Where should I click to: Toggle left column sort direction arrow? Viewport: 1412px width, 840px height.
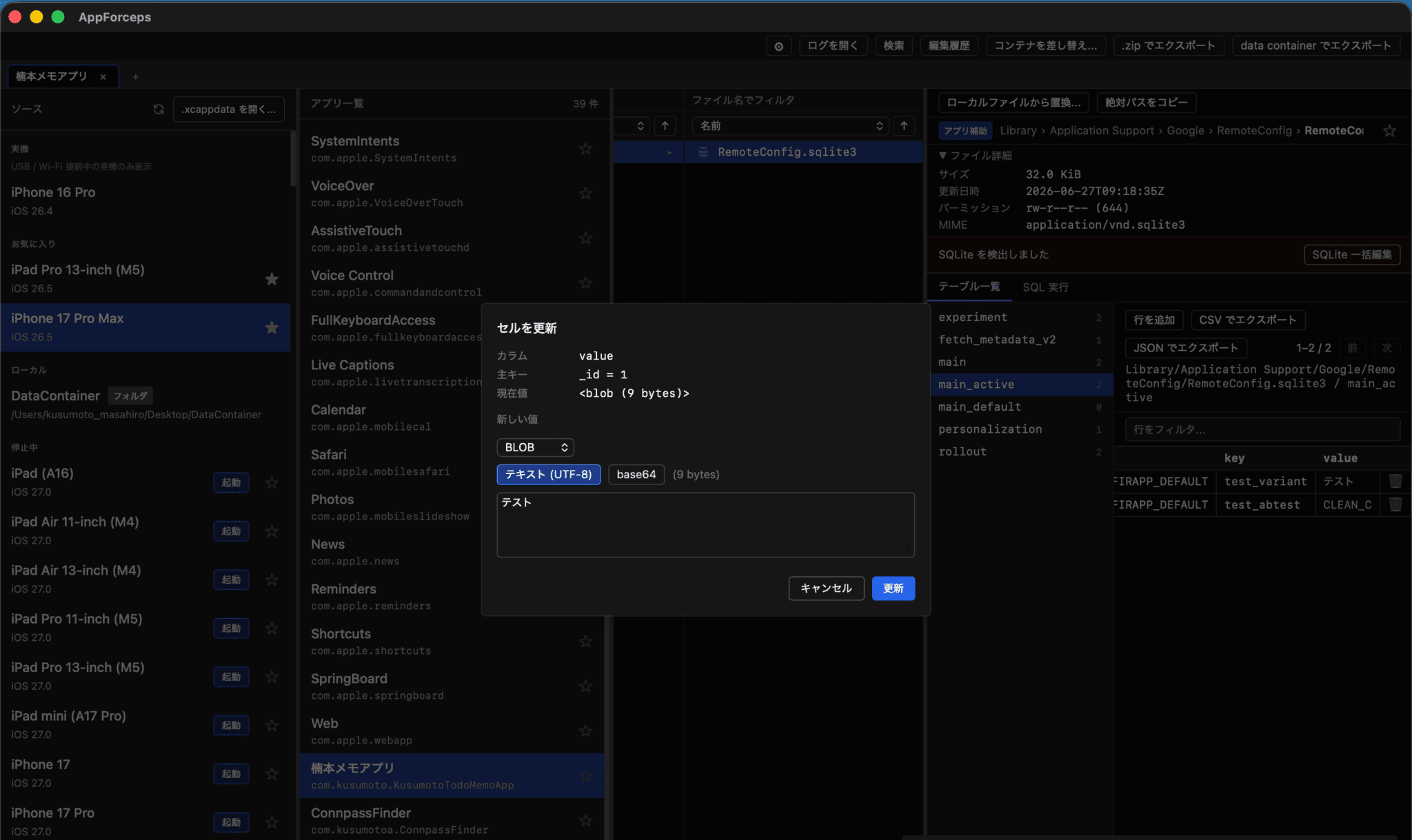(x=665, y=125)
